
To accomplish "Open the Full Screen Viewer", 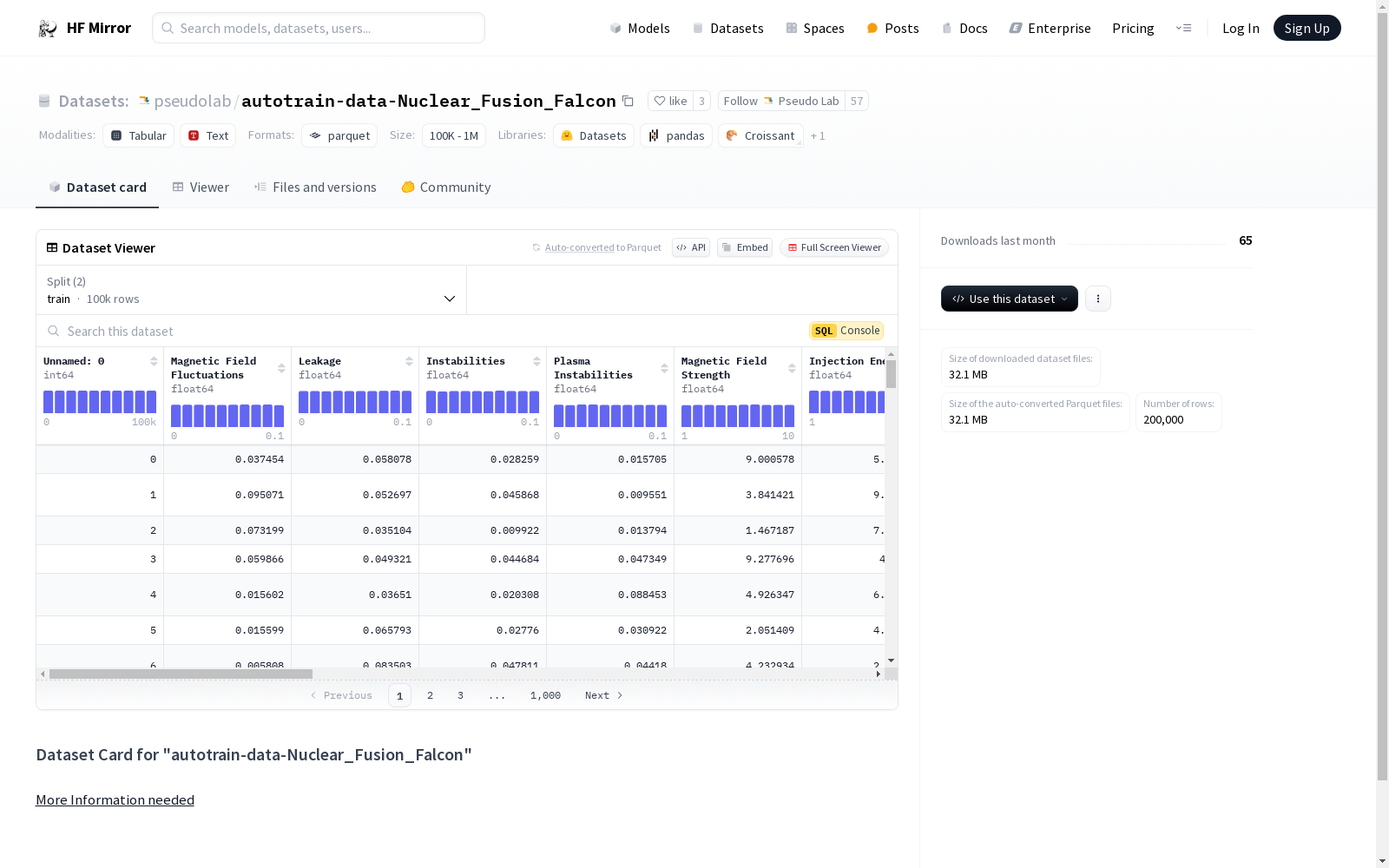I will tap(834, 247).
